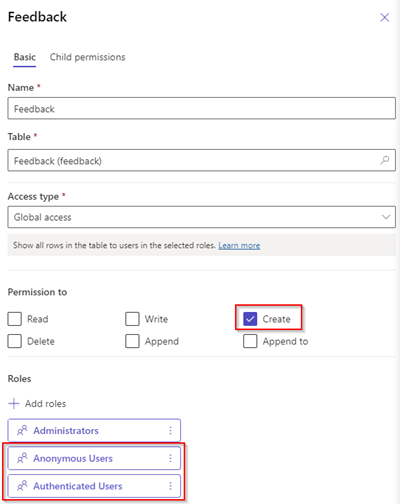Select the Basic tab
Image resolution: width=400 pixels, height=504 pixels.
pyautogui.click(x=25, y=57)
